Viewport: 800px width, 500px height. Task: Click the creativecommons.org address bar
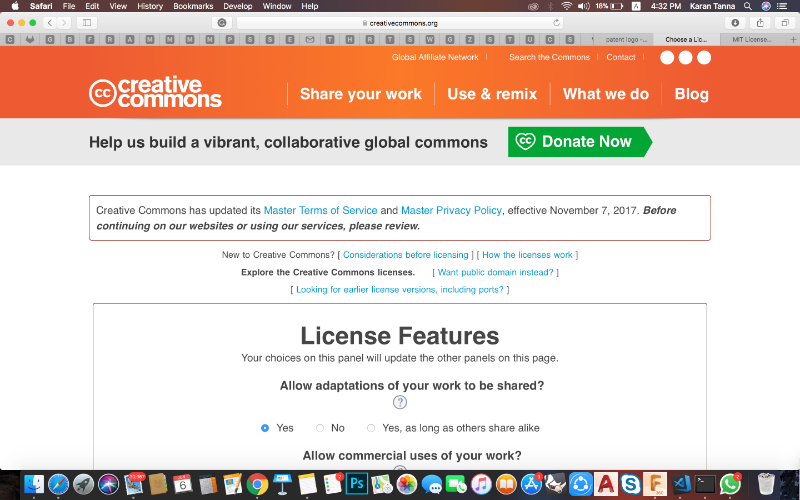400,22
